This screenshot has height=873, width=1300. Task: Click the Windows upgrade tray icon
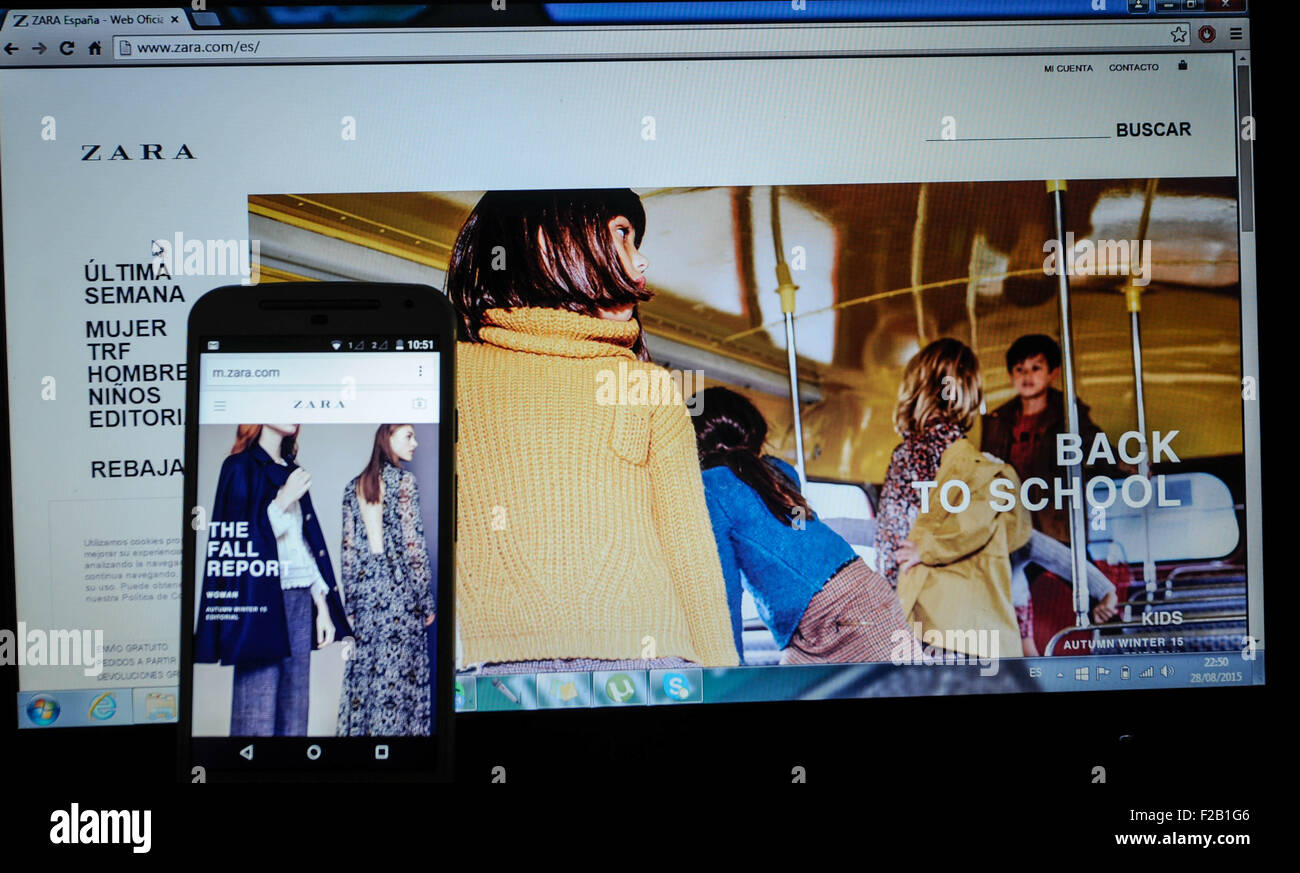pos(1081,673)
